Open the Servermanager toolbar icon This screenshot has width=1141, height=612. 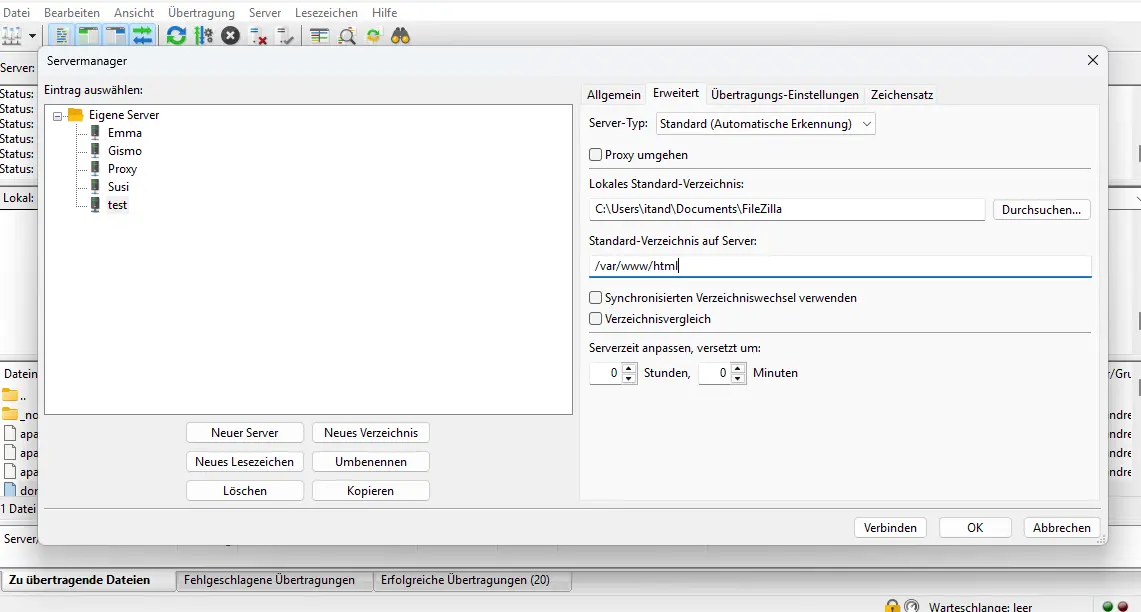click(12, 36)
